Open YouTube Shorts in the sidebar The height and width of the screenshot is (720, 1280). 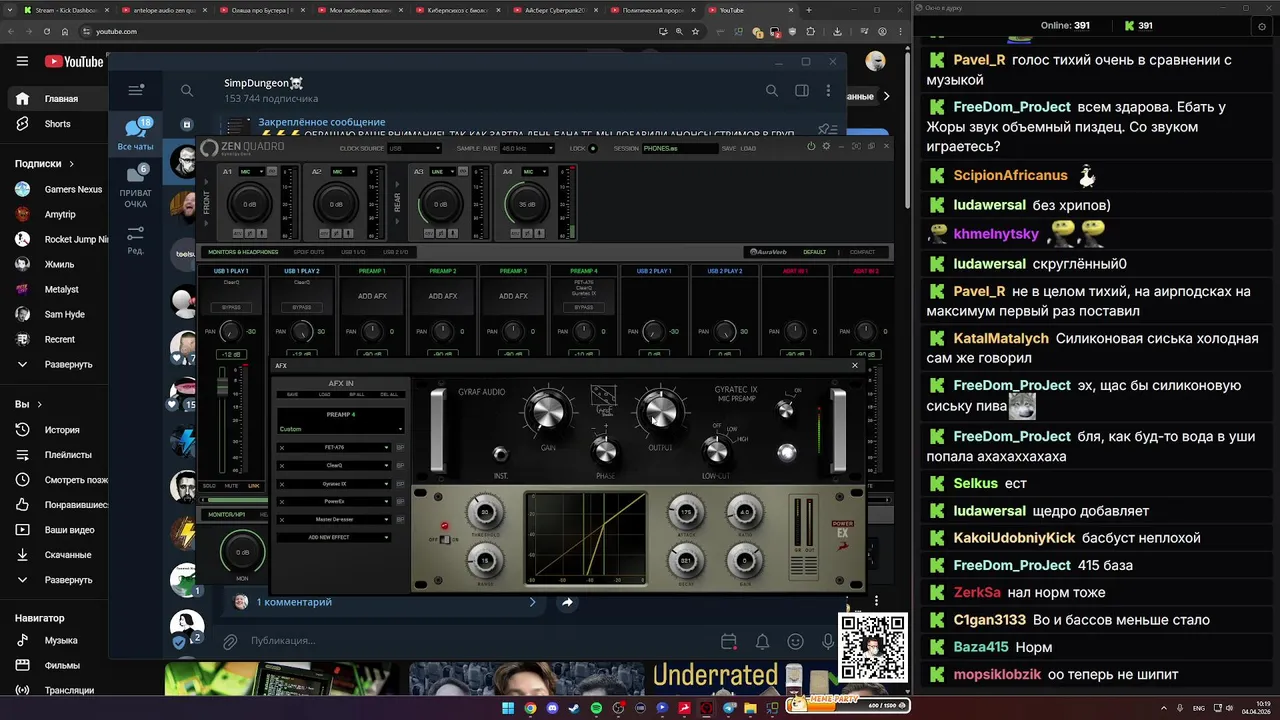point(57,124)
